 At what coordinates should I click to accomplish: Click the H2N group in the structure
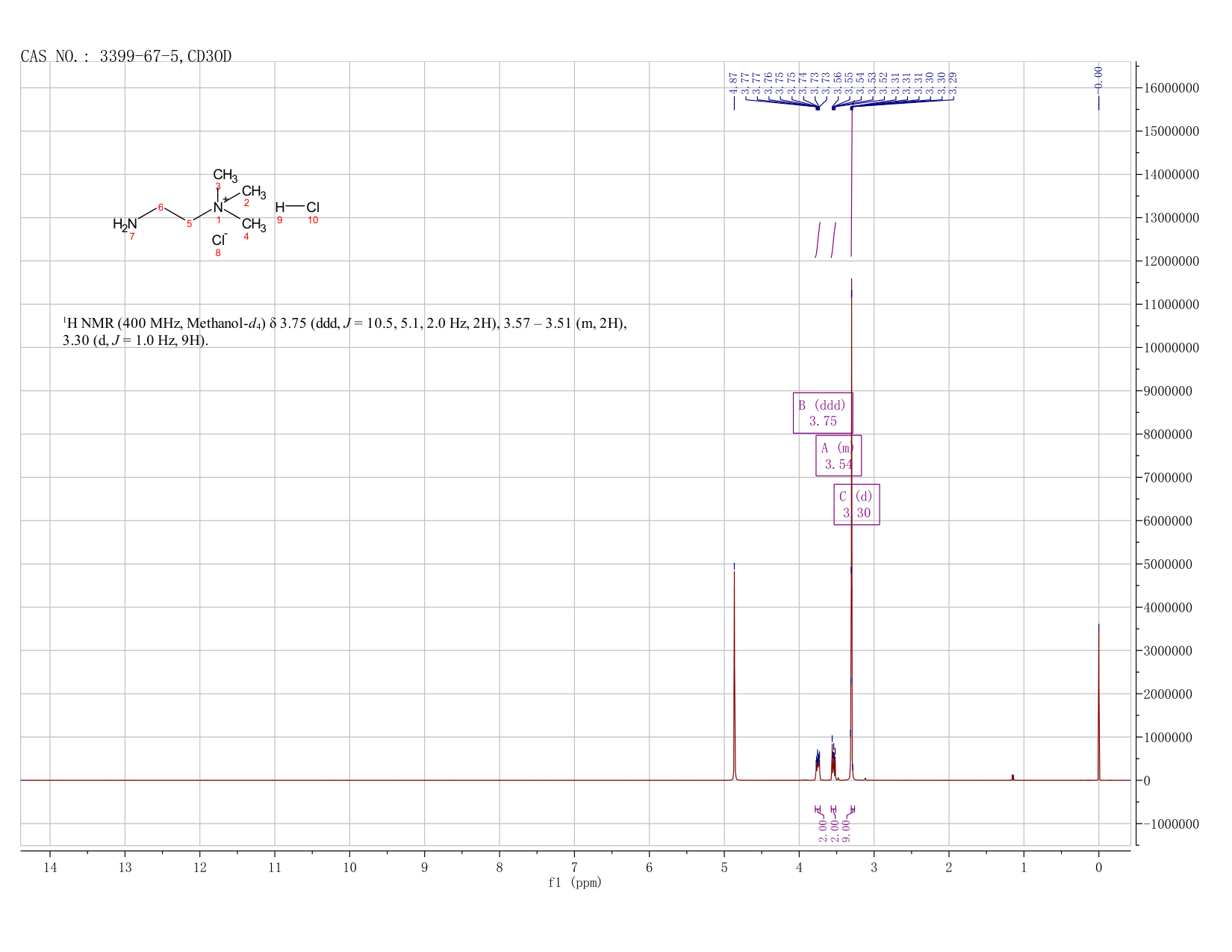125,224
